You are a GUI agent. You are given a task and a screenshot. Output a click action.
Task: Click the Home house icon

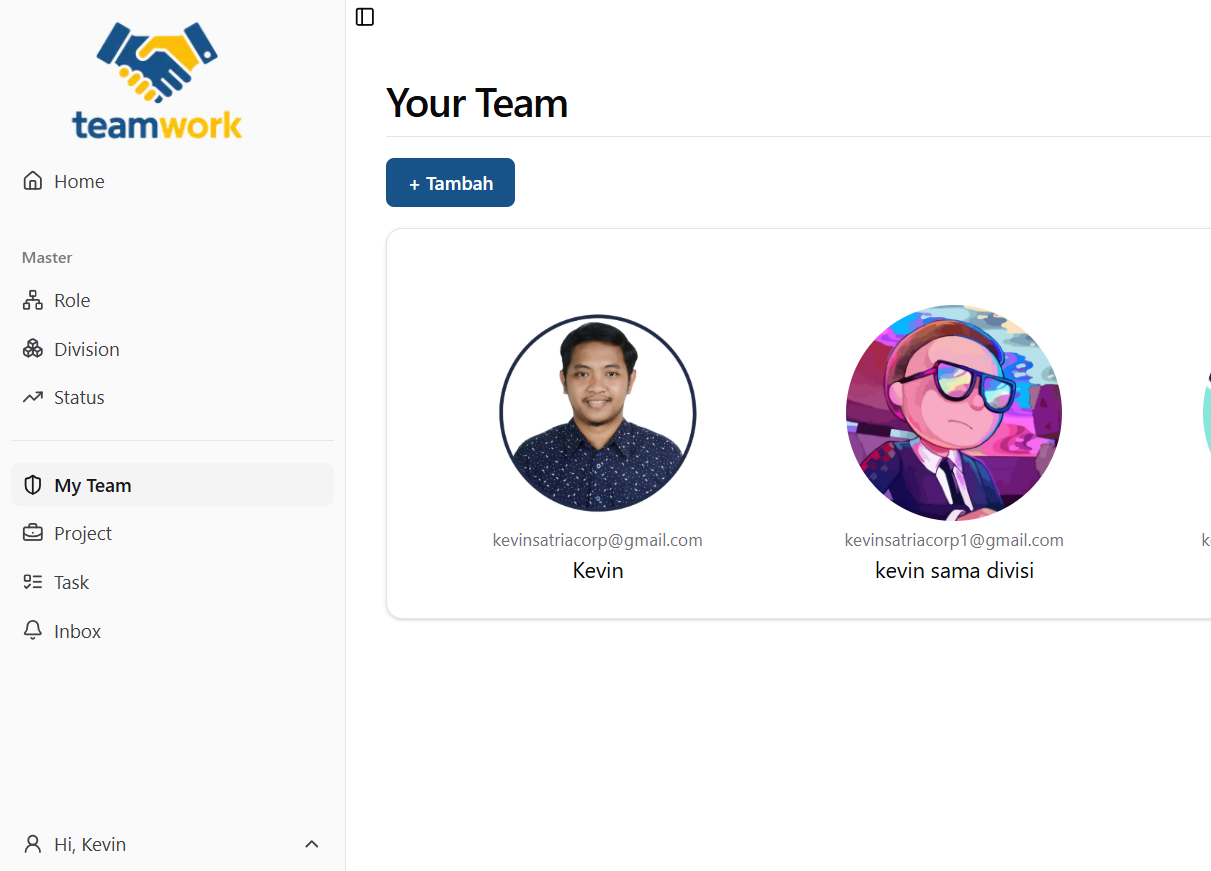coord(33,181)
